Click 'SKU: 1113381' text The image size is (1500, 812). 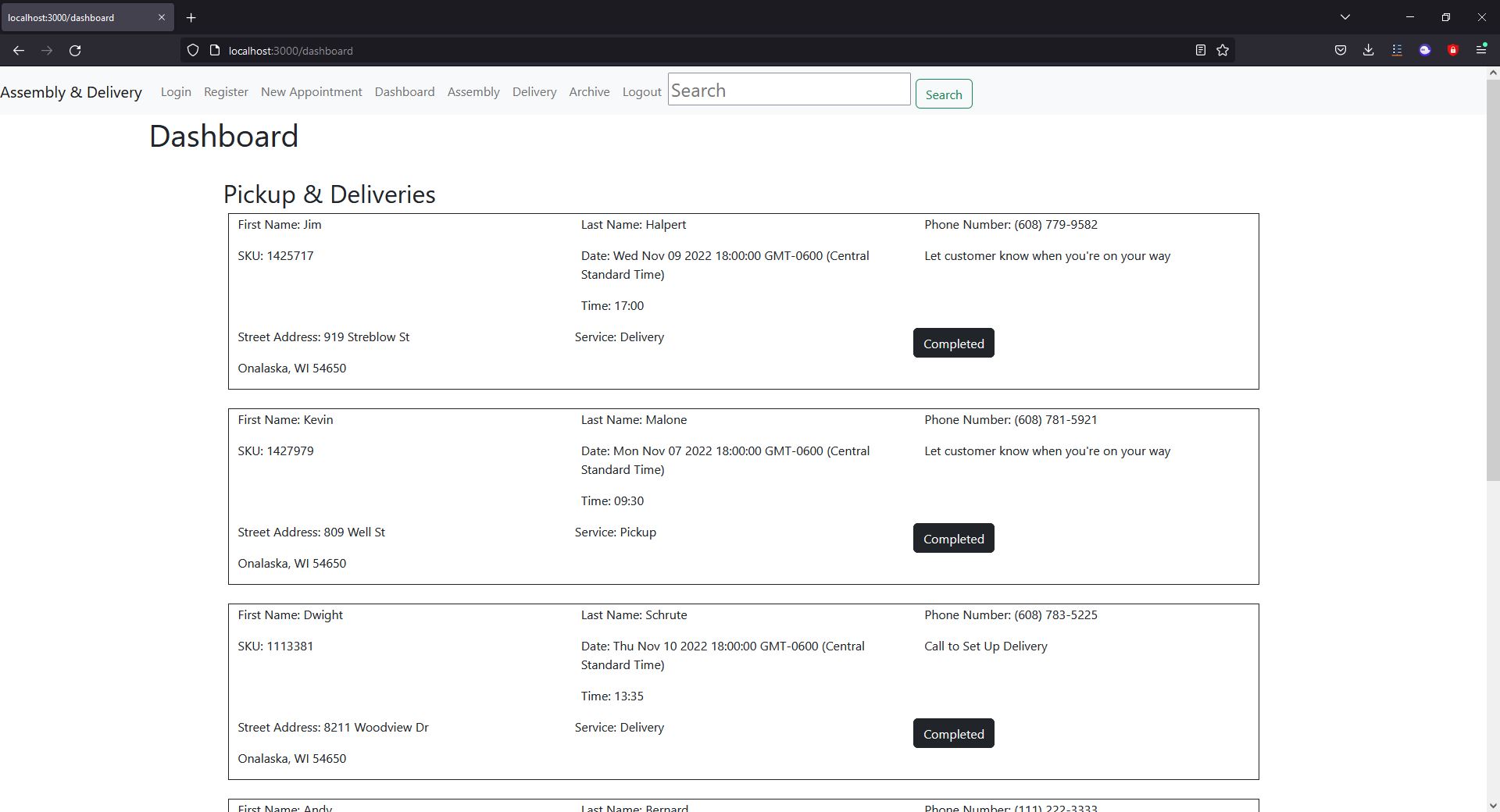tap(276, 646)
